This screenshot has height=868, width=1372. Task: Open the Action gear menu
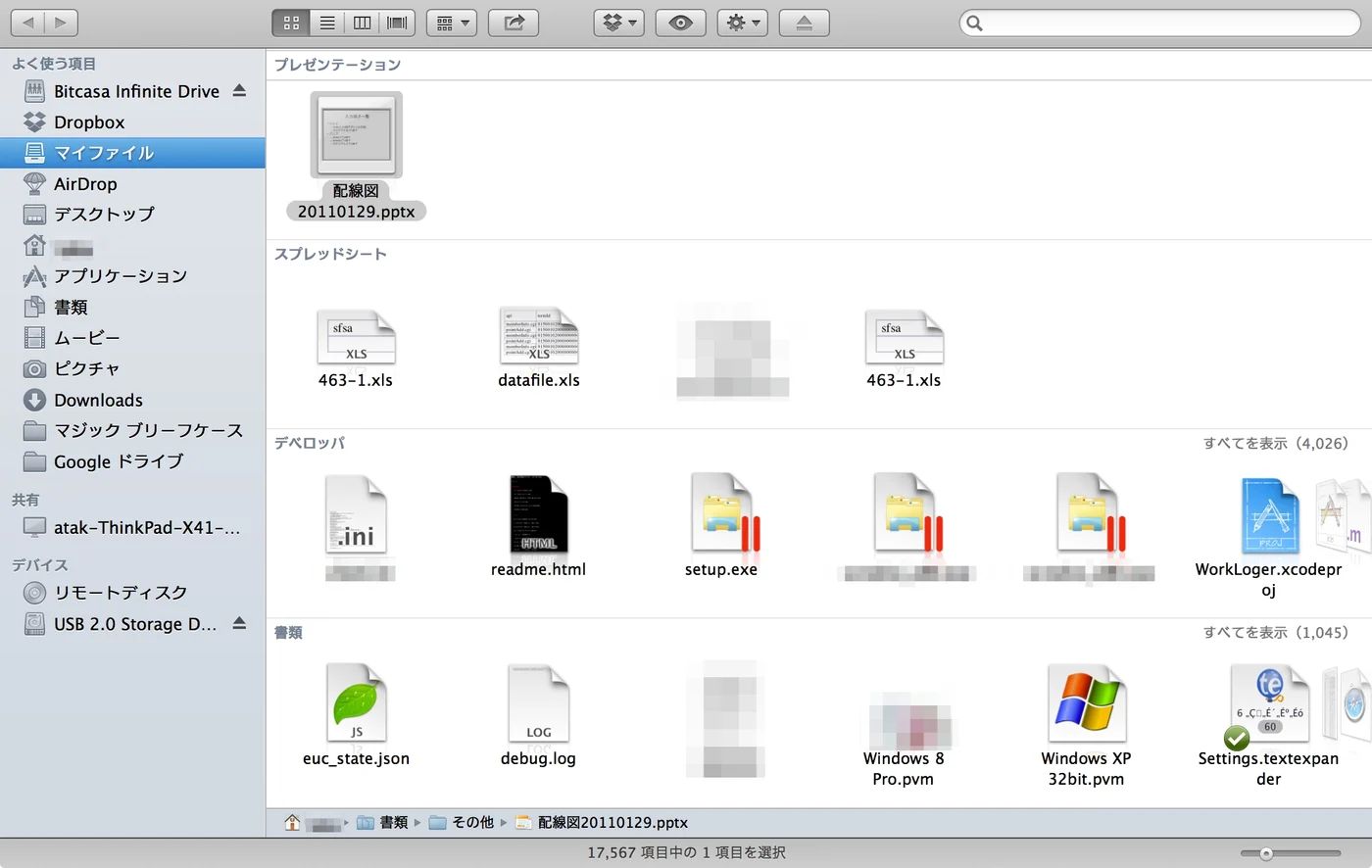pyautogui.click(x=742, y=23)
